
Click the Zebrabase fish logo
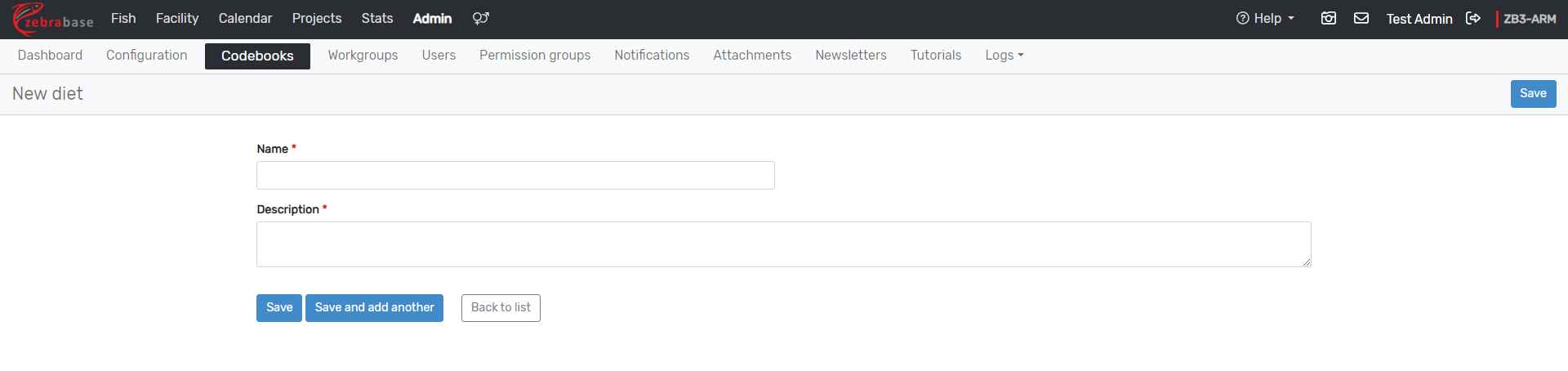52,19
